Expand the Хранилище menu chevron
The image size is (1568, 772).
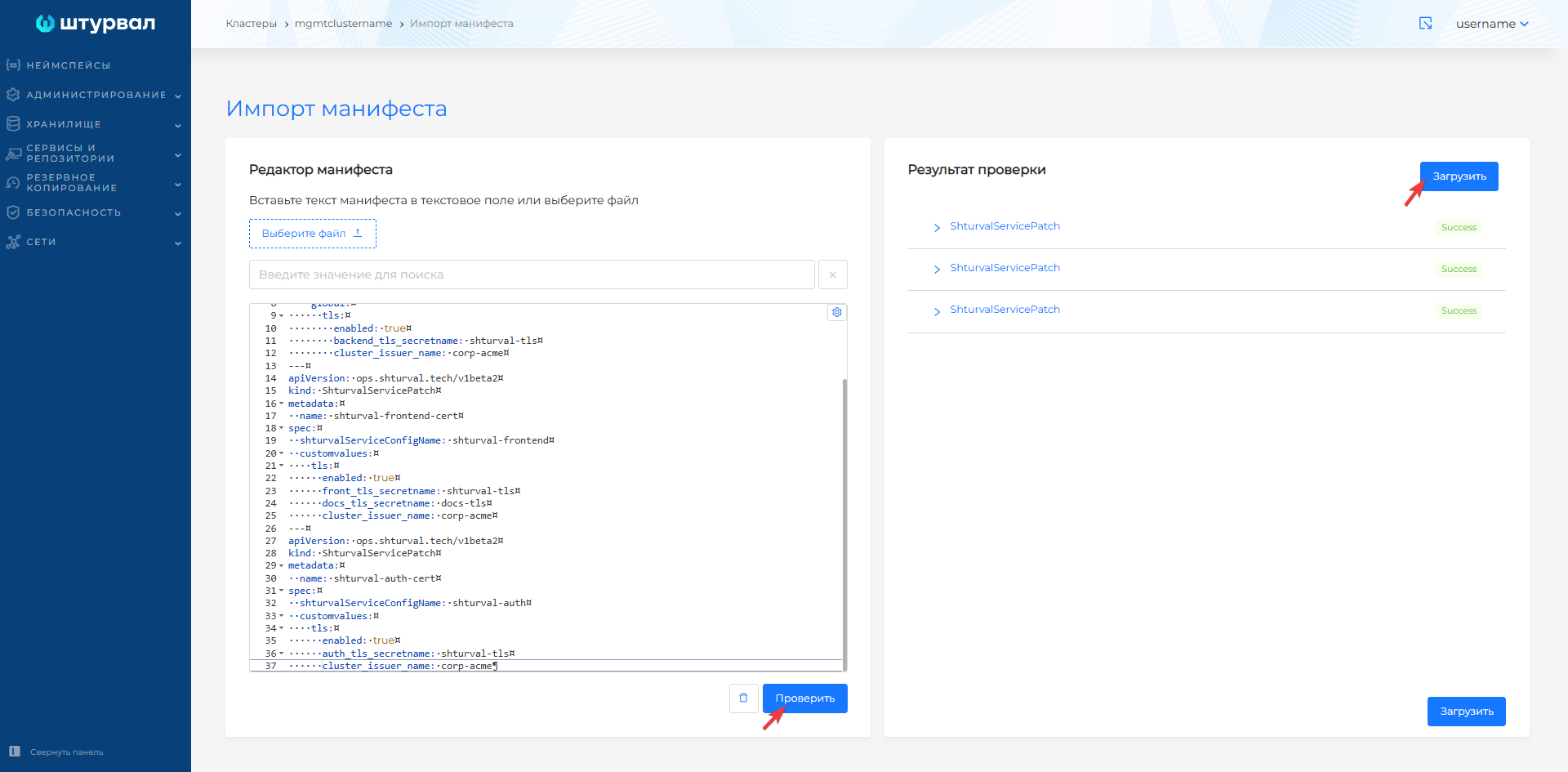178,125
